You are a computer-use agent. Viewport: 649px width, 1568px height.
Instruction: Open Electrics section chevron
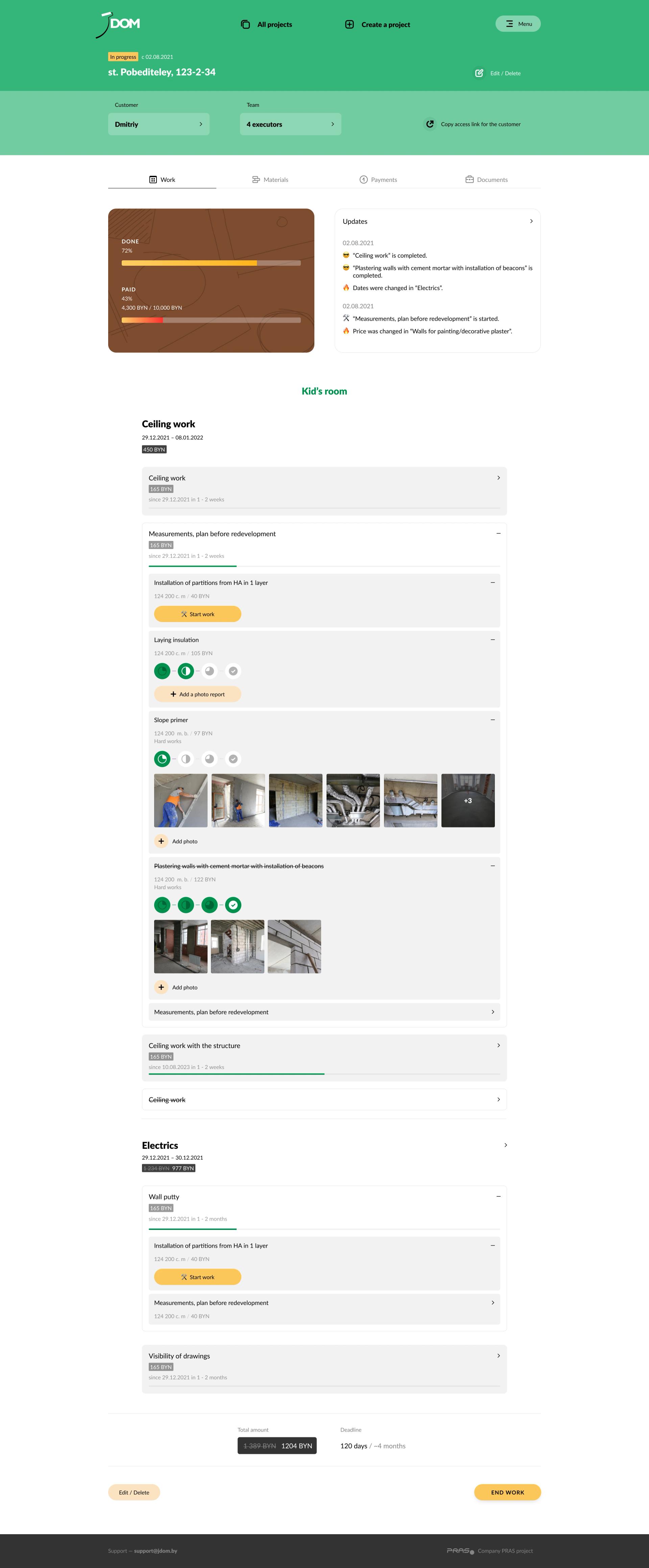(505, 1145)
